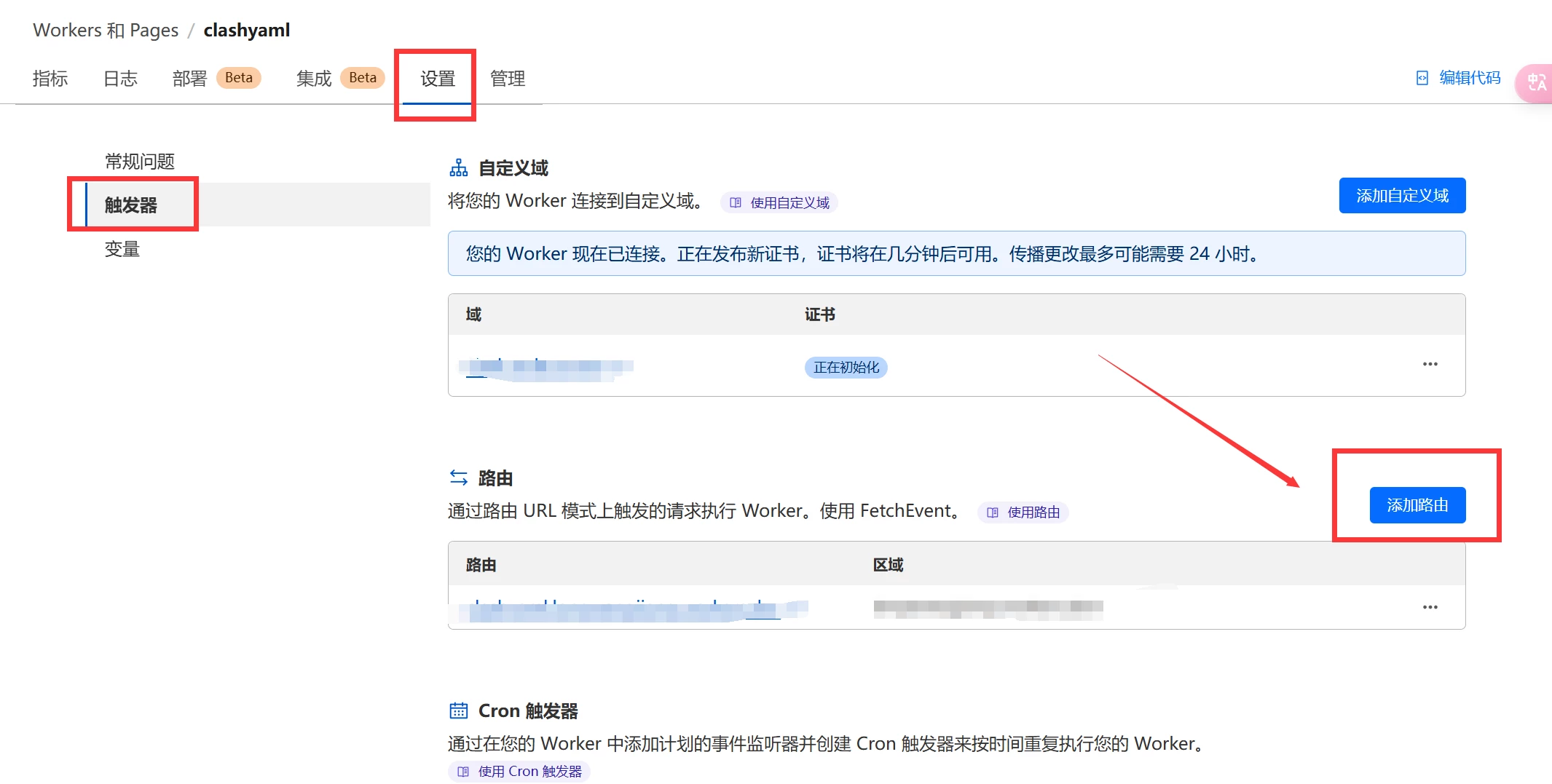Open the 使用路由 documentation link

point(1023,512)
